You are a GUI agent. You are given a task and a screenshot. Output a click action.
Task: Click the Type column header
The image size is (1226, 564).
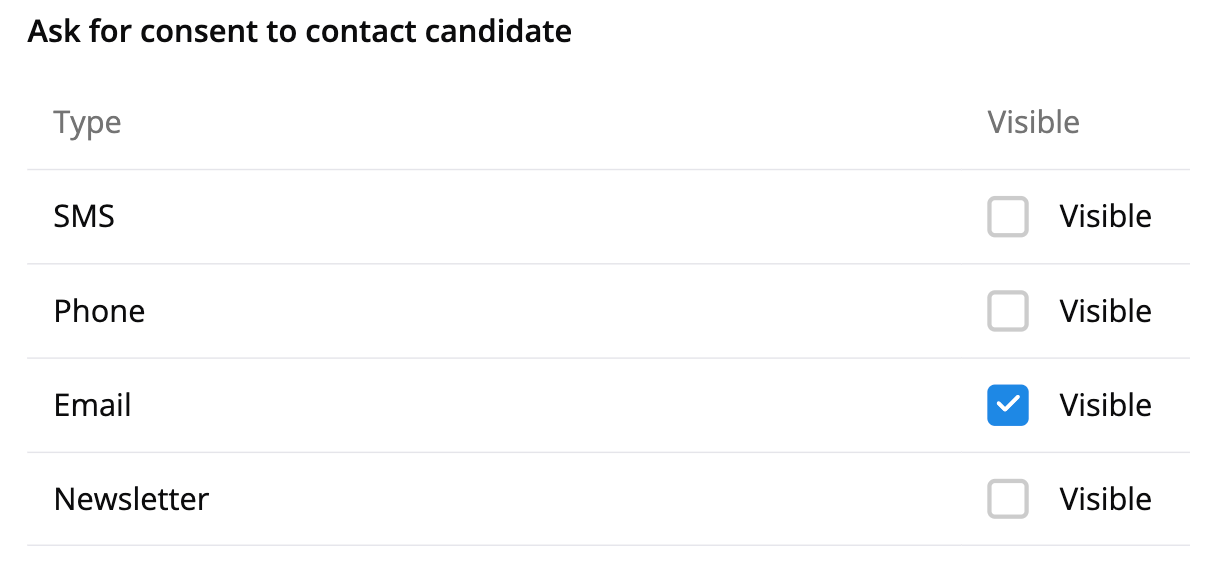click(87, 123)
